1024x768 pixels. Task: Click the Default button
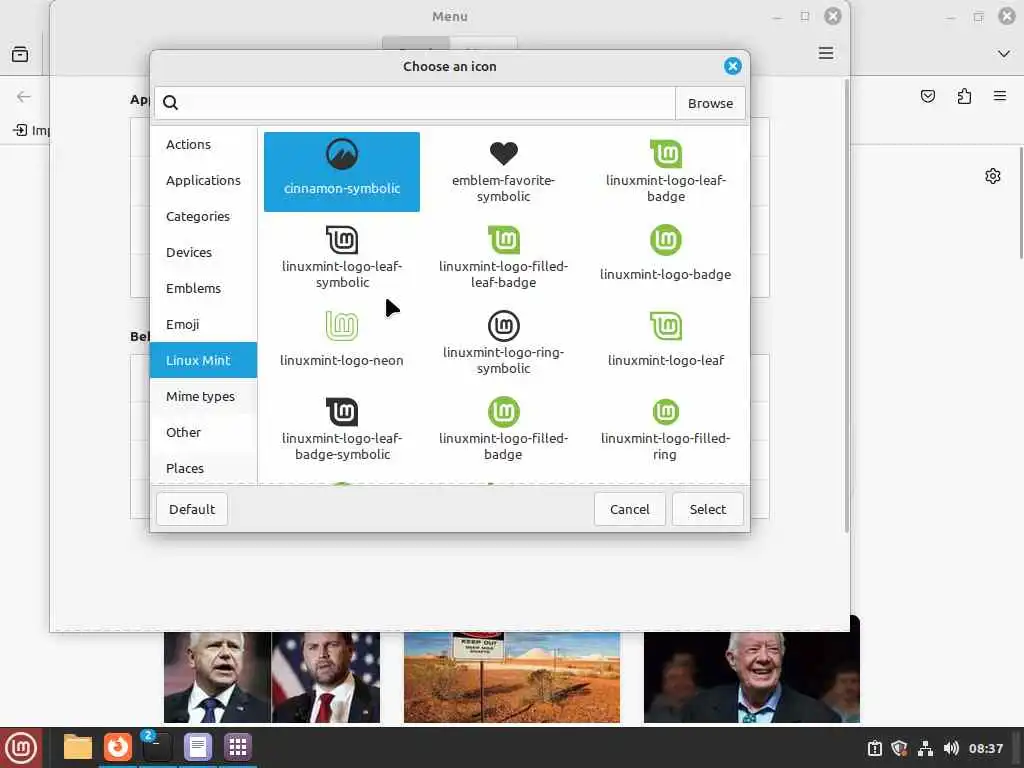pyautogui.click(x=191, y=509)
